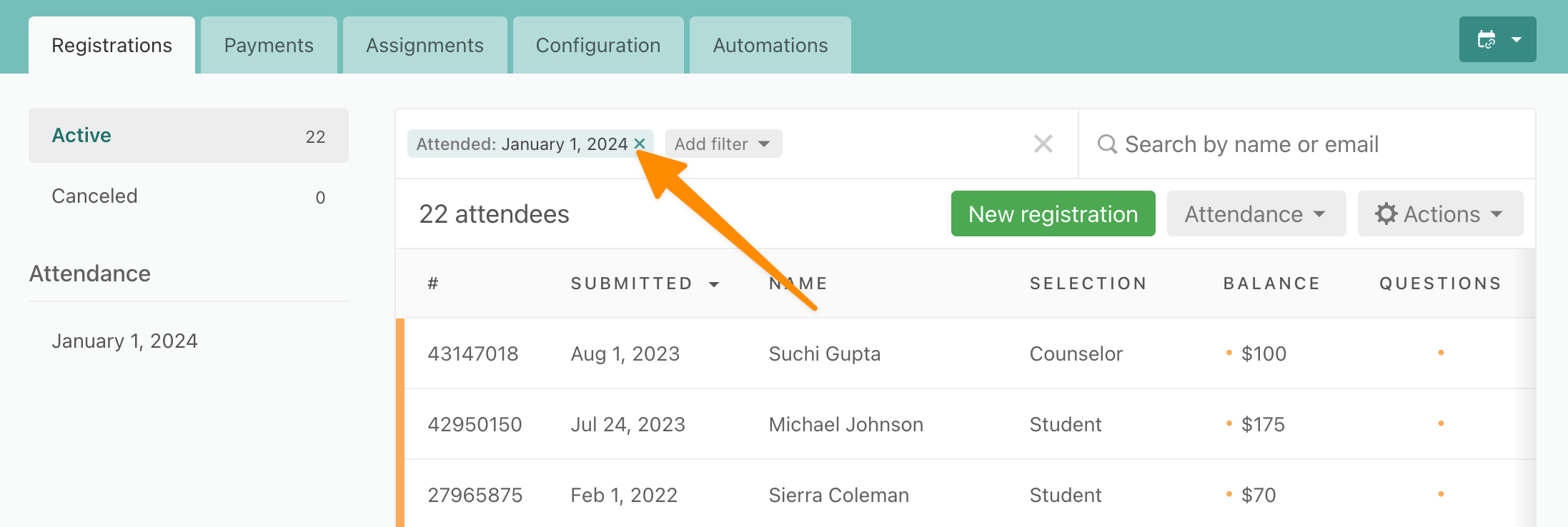The width and height of the screenshot is (1568, 527).
Task: Select the Canceled registrations list
Action: [x=189, y=196]
